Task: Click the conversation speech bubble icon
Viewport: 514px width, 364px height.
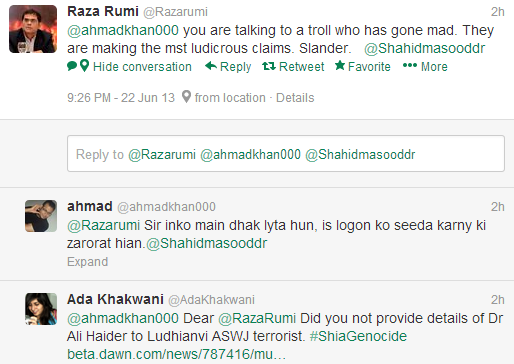Action: 72,66
